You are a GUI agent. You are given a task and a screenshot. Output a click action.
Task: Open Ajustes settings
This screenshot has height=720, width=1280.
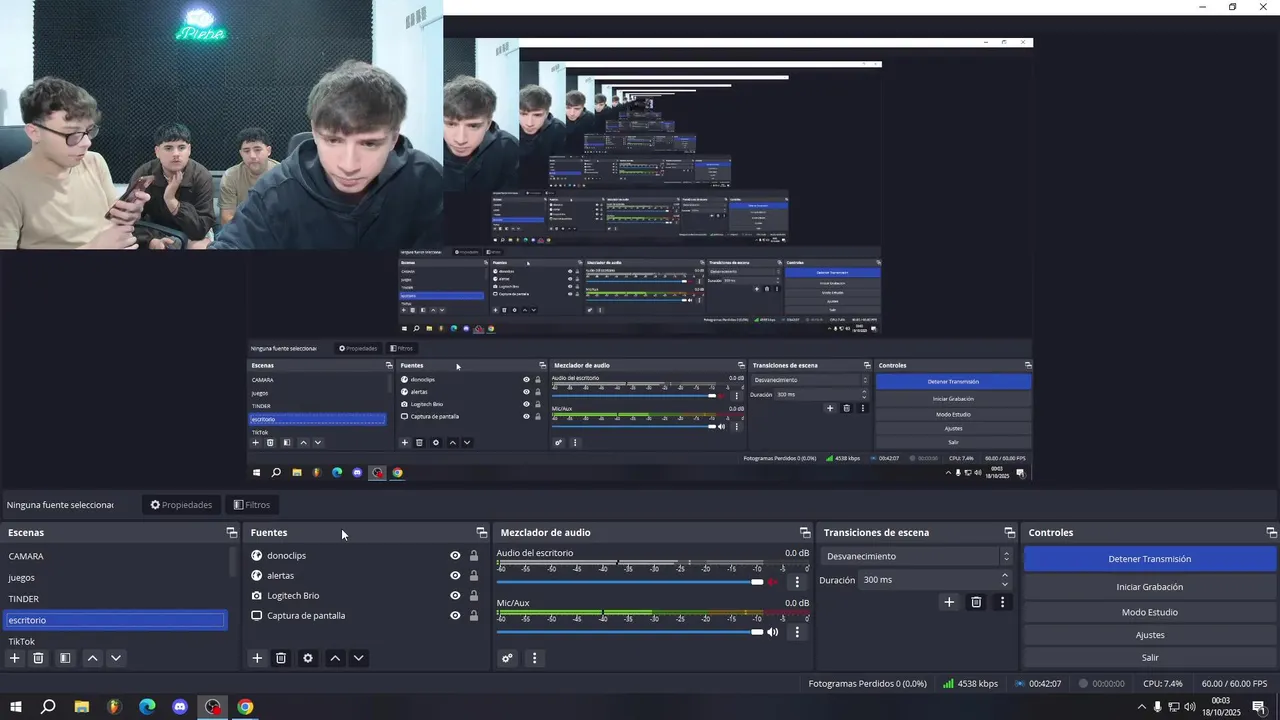1150,635
